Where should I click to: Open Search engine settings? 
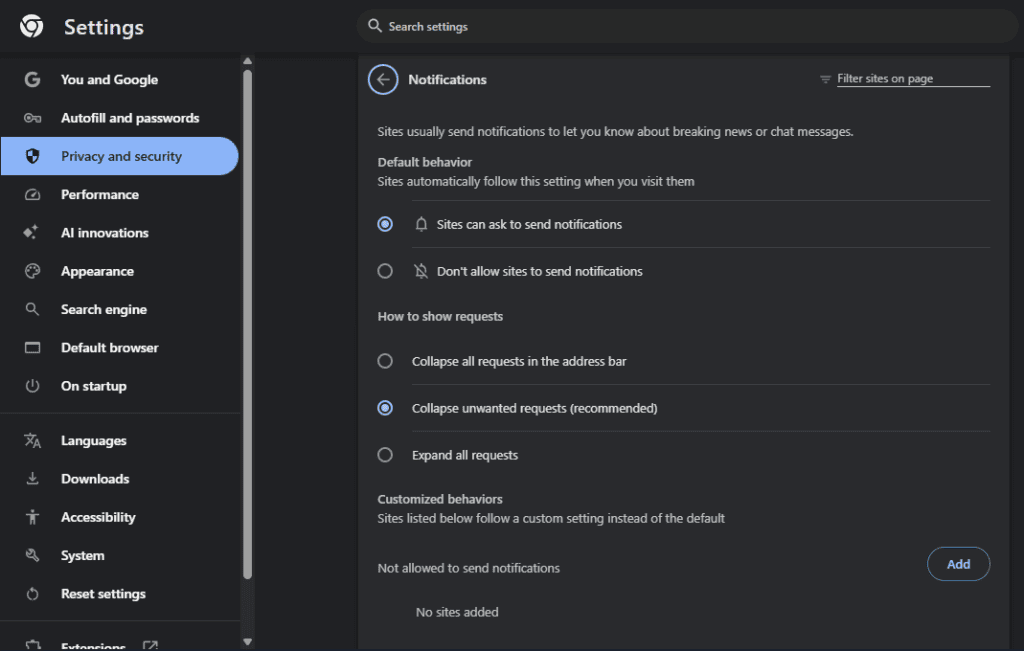(120, 309)
